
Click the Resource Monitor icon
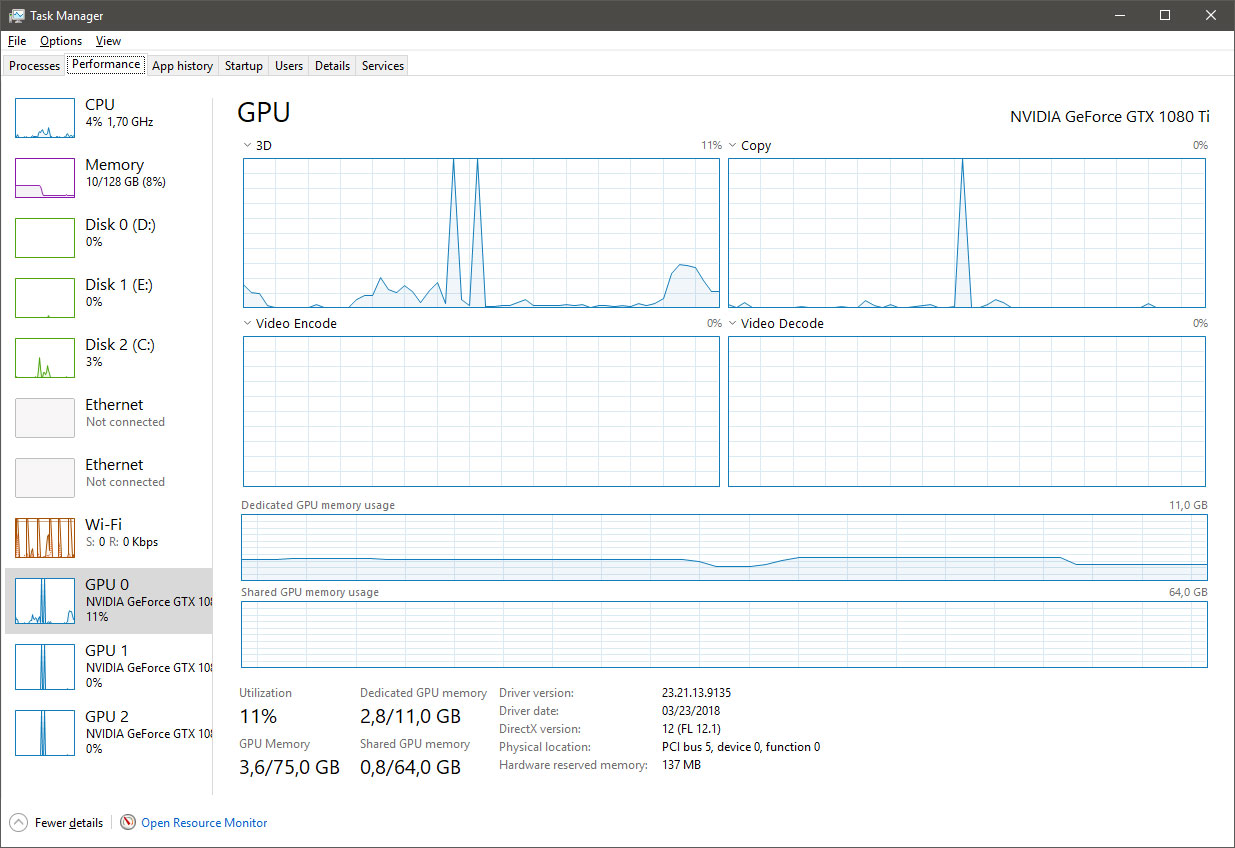pos(128,823)
